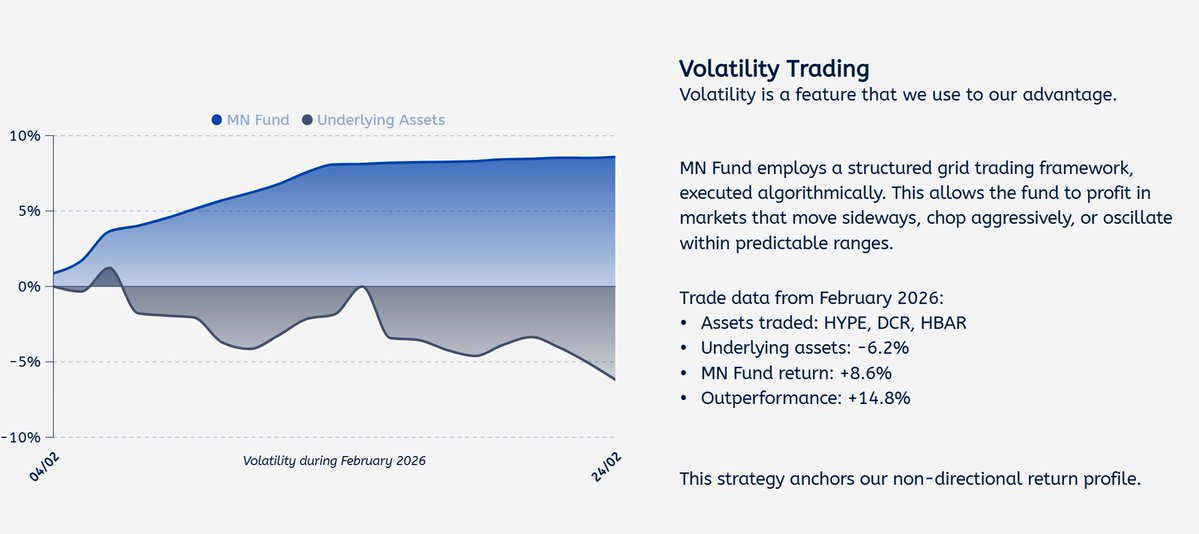Click the 'Assets traded: HYPE, DCR, HBAR' bullet
This screenshot has width=1199, height=534.
tap(833, 323)
